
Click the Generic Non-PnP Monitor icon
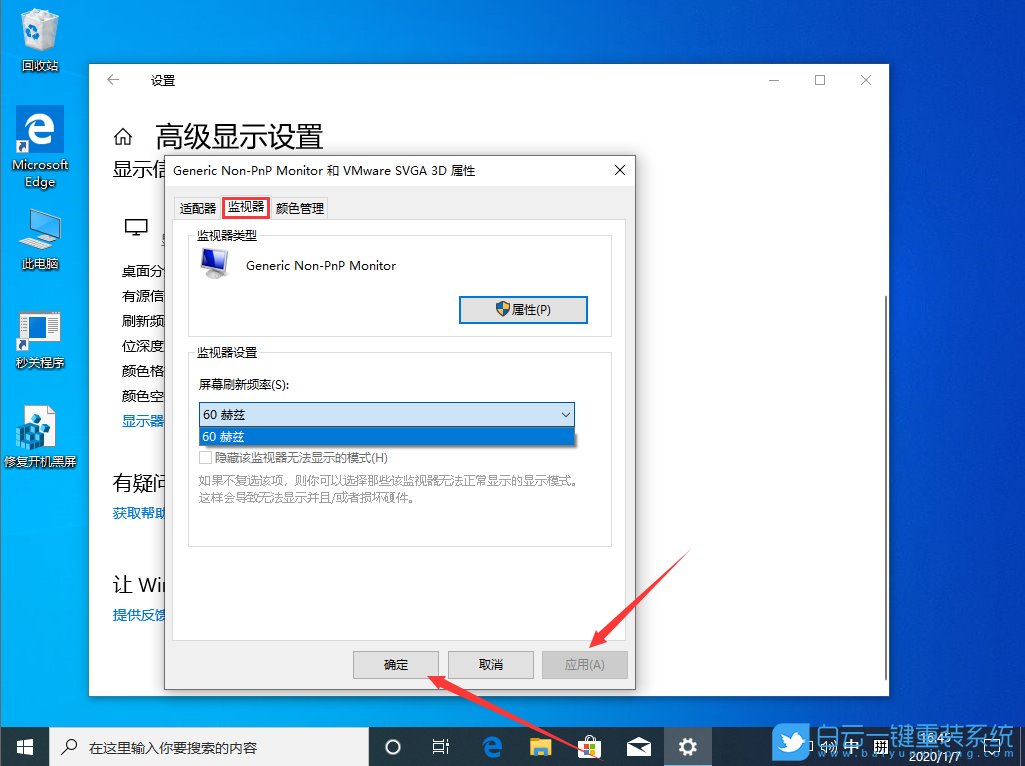coord(212,265)
